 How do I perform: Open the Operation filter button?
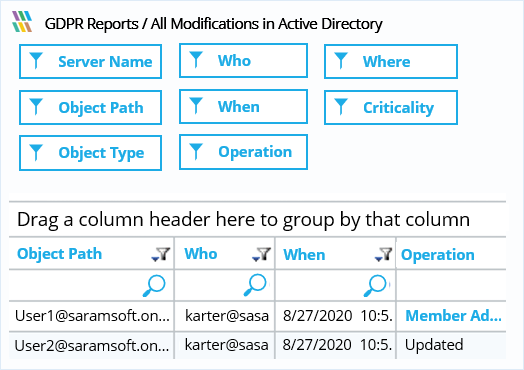tap(243, 152)
